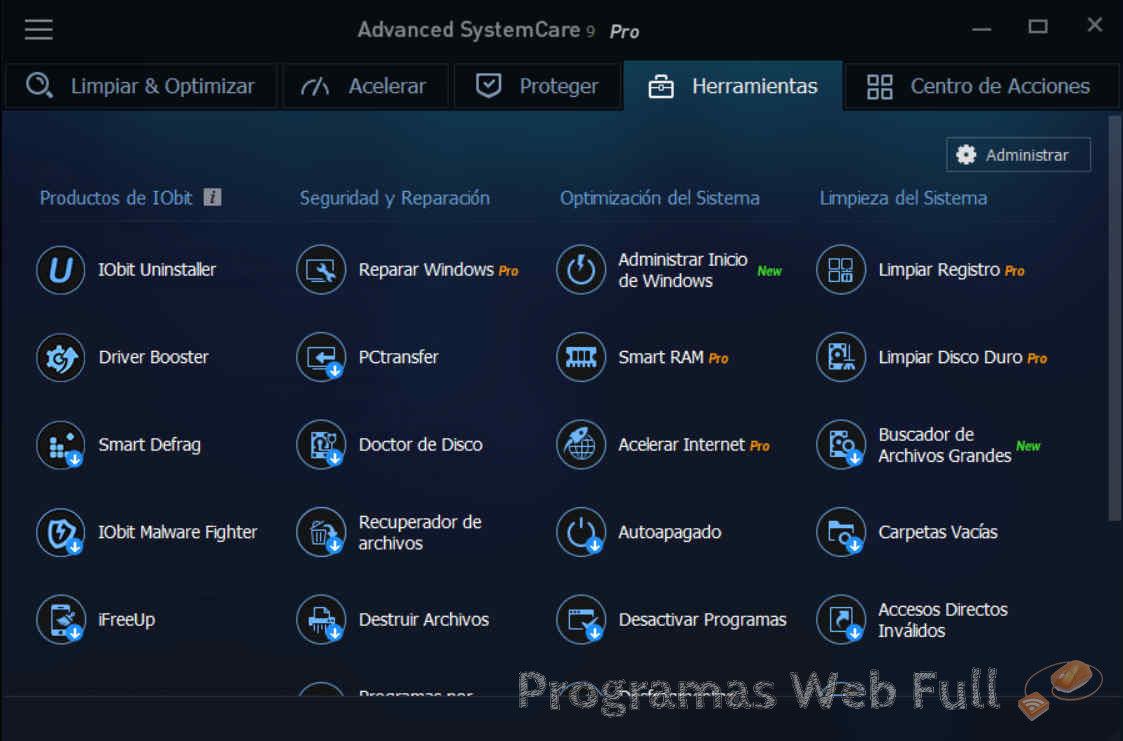Click Carpetas Vacías folder icon
The image size is (1123, 741).
841,532
